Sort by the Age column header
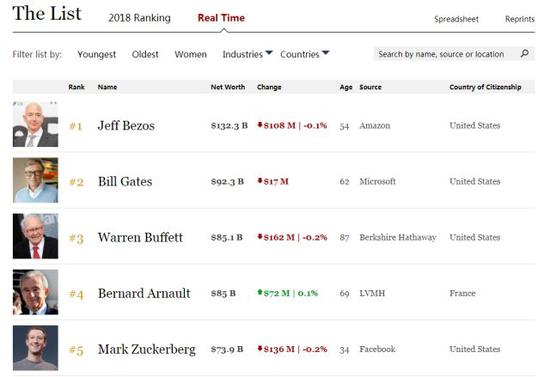This screenshot has height=377, width=550. (x=346, y=87)
